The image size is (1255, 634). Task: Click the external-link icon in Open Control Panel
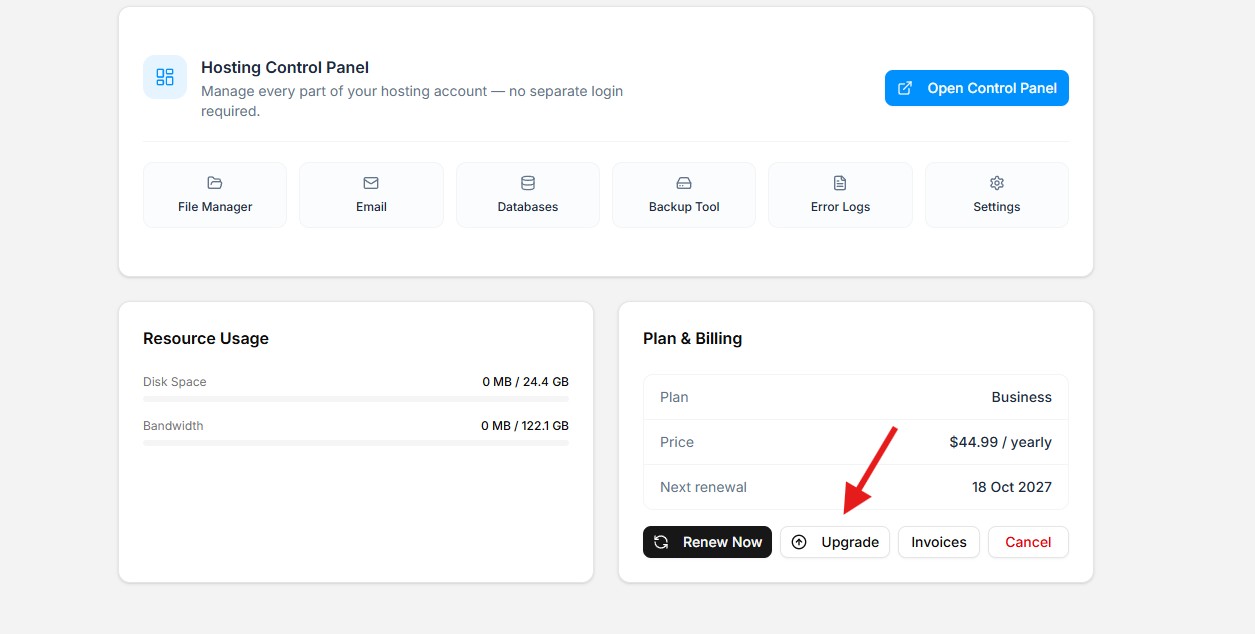point(905,88)
